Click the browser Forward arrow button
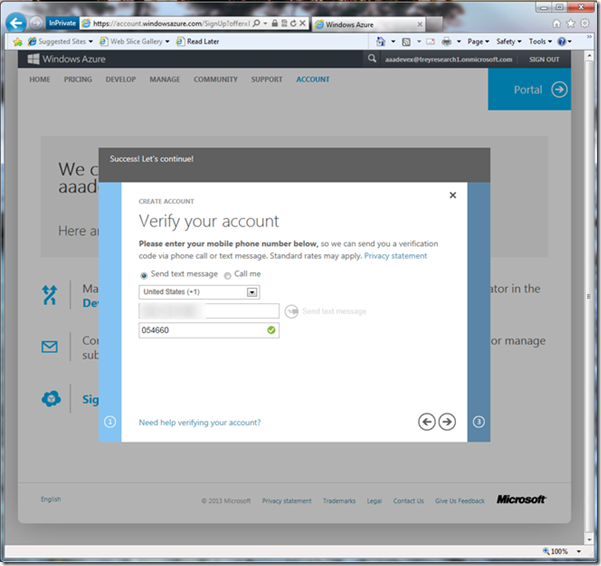The width and height of the screenshot is (601, 566). click(x=36, y=23)
